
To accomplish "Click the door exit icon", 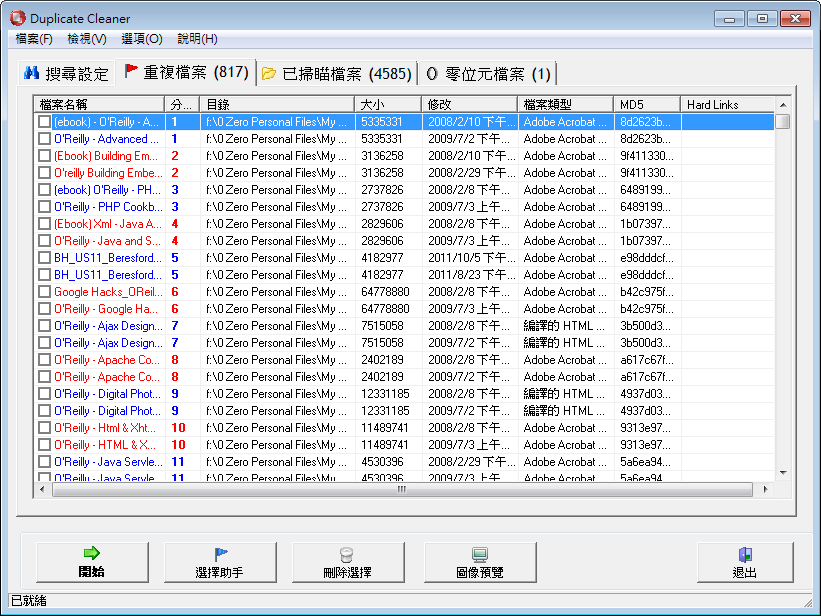I will coord(745,554).
